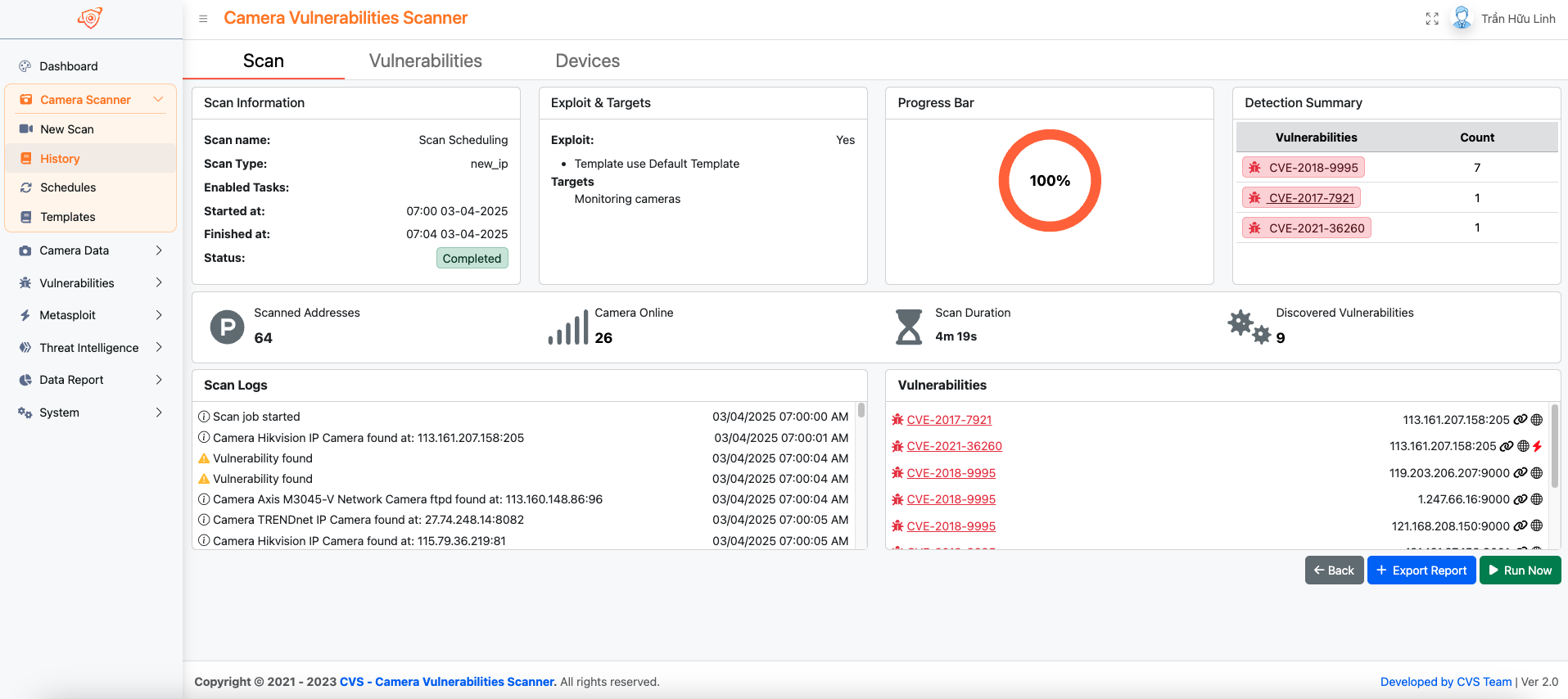Click the link icon beside 121.168.208.150:9000
Image resolution: width=1568 pixels, height=699 pixels.
pyautogui.click(x=1521, y=526)
